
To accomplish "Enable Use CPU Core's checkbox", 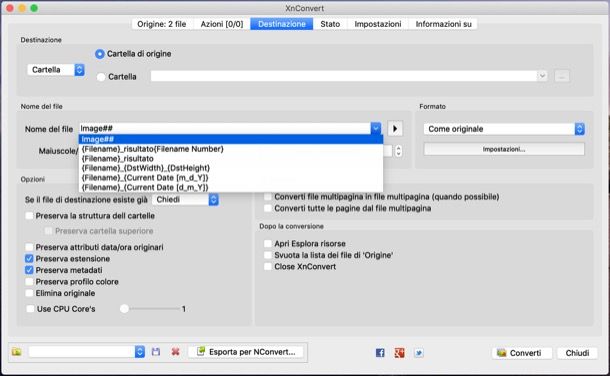I will click(30, 309).
